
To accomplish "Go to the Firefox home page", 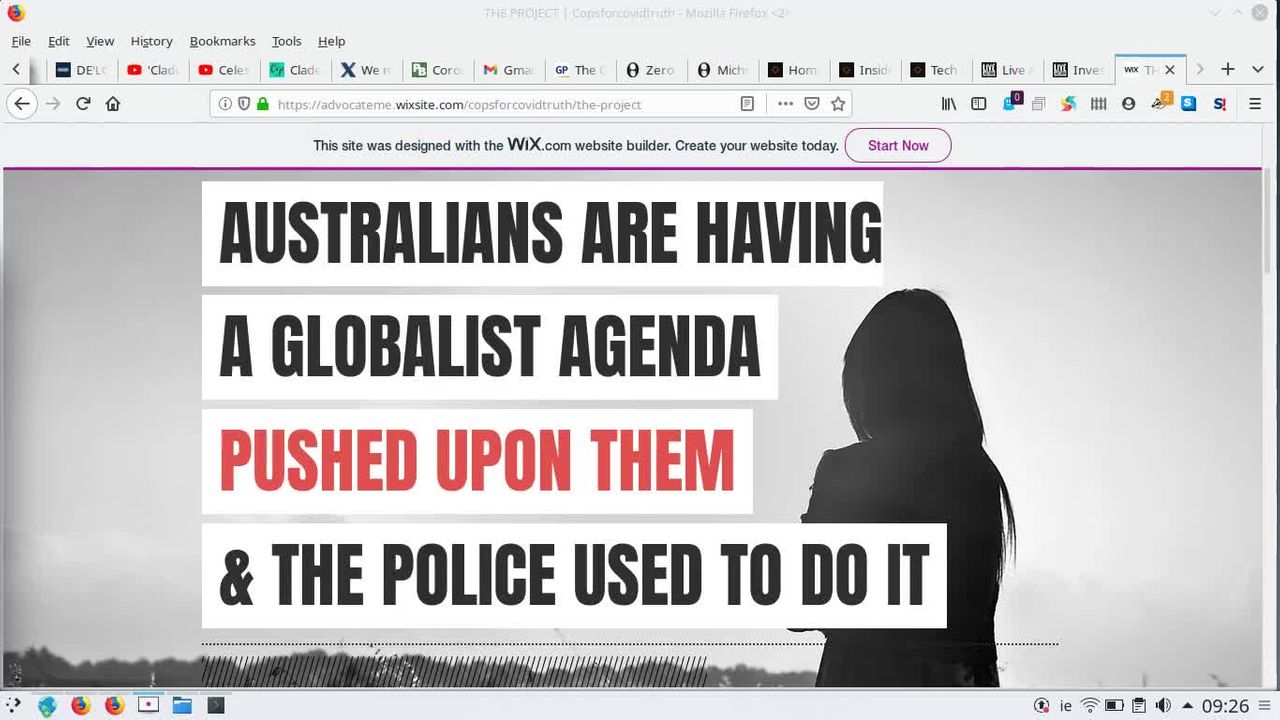I will pyautogui.click(x=113, y=104).
